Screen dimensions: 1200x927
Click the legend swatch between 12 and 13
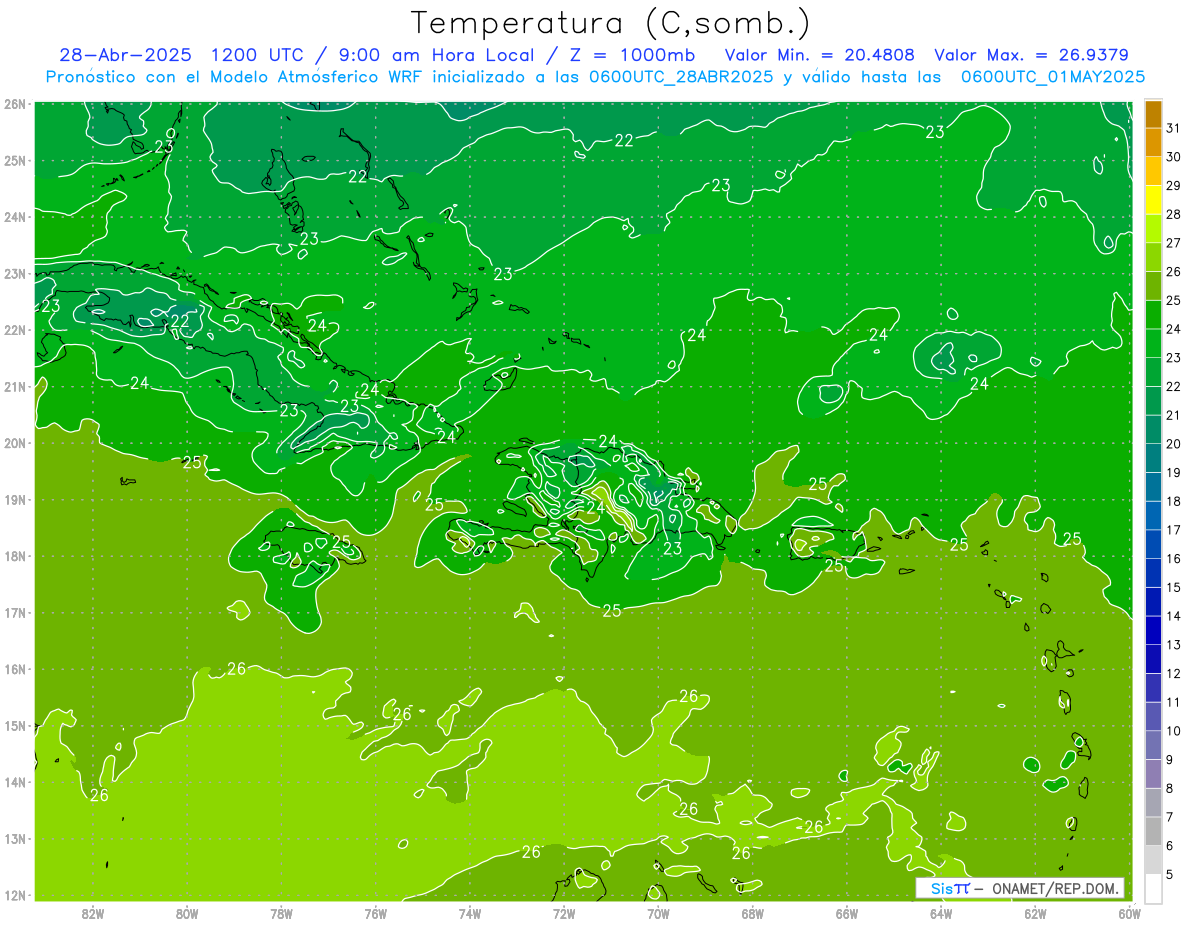click(1153, 658)
